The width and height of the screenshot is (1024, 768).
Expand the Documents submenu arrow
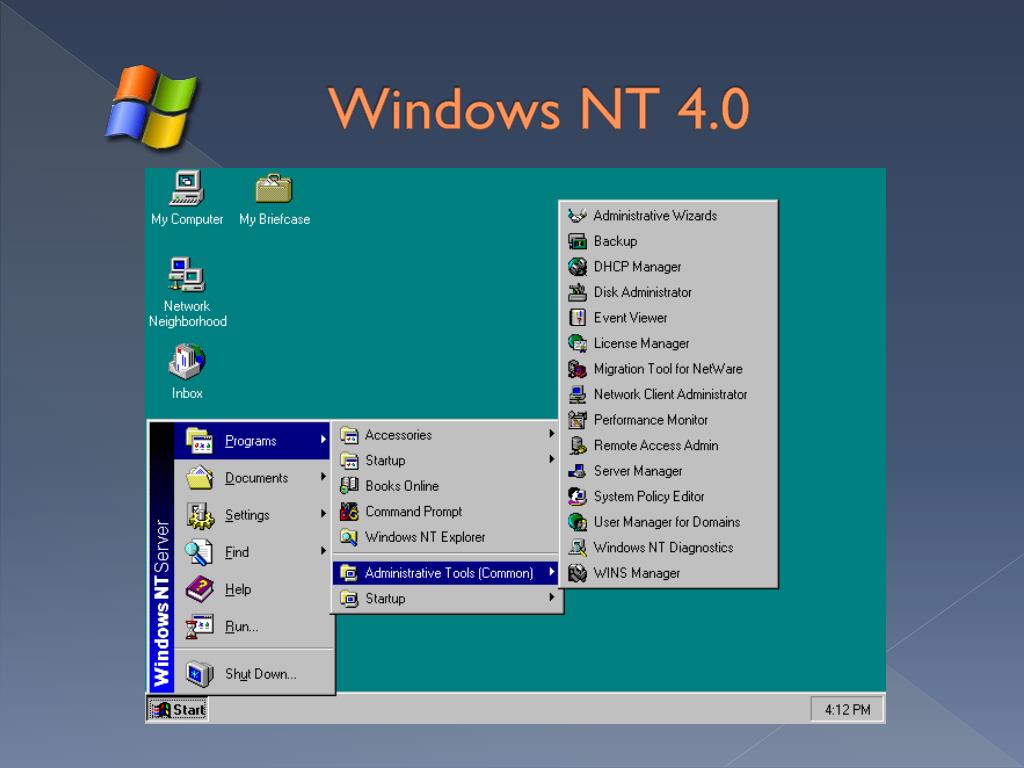[323, 477]
